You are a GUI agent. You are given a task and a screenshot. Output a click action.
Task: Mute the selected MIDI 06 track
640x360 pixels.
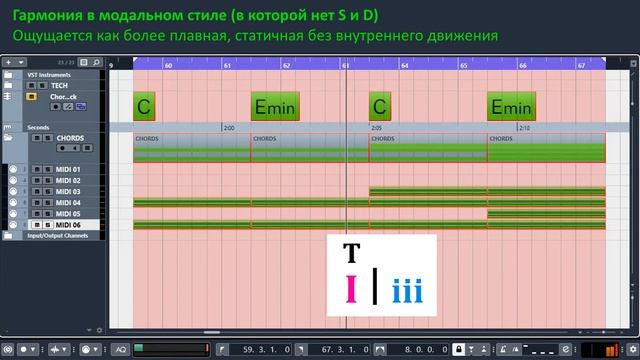(x=37, y=224)
